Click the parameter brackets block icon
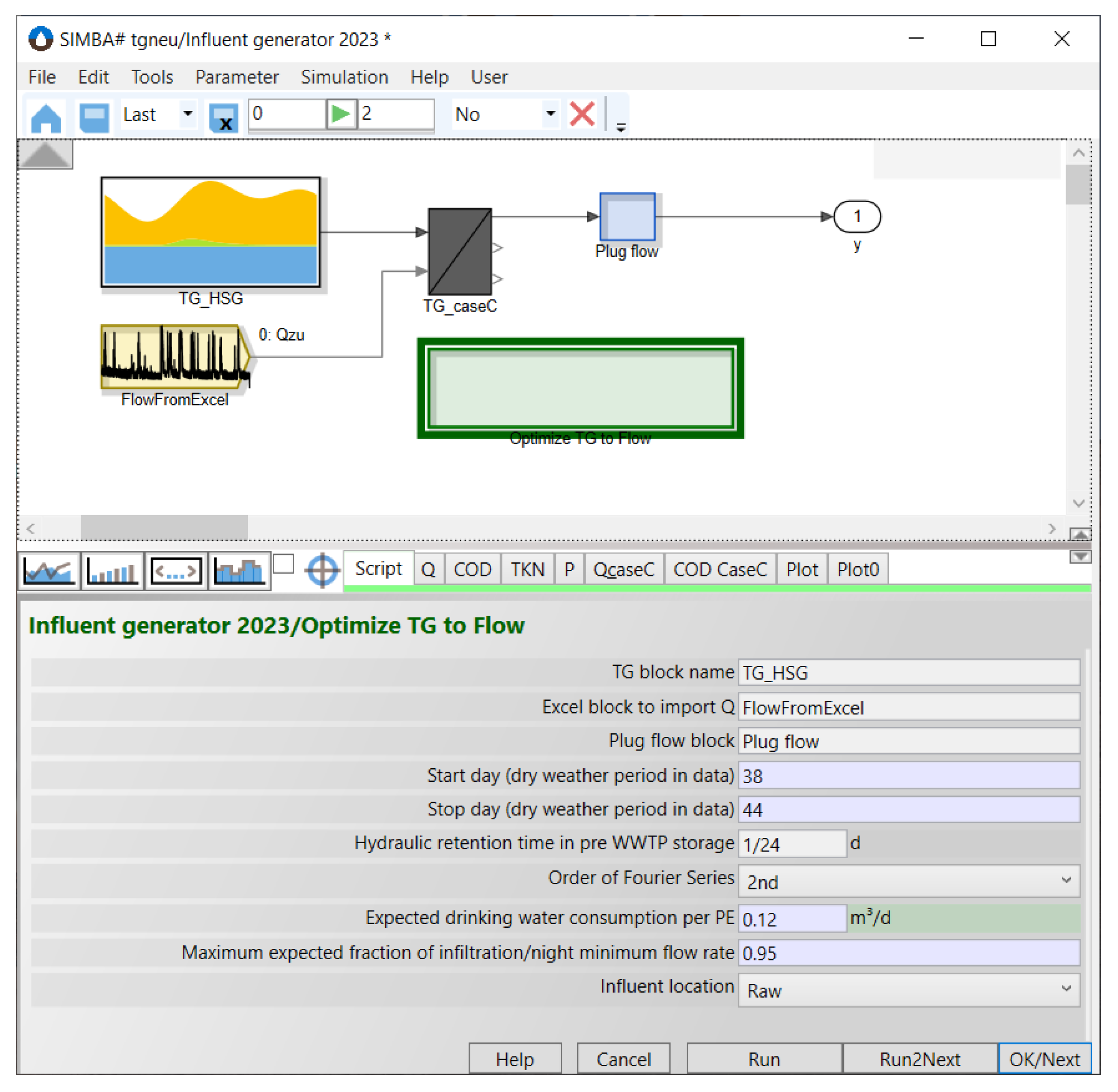 click(176, 571)
